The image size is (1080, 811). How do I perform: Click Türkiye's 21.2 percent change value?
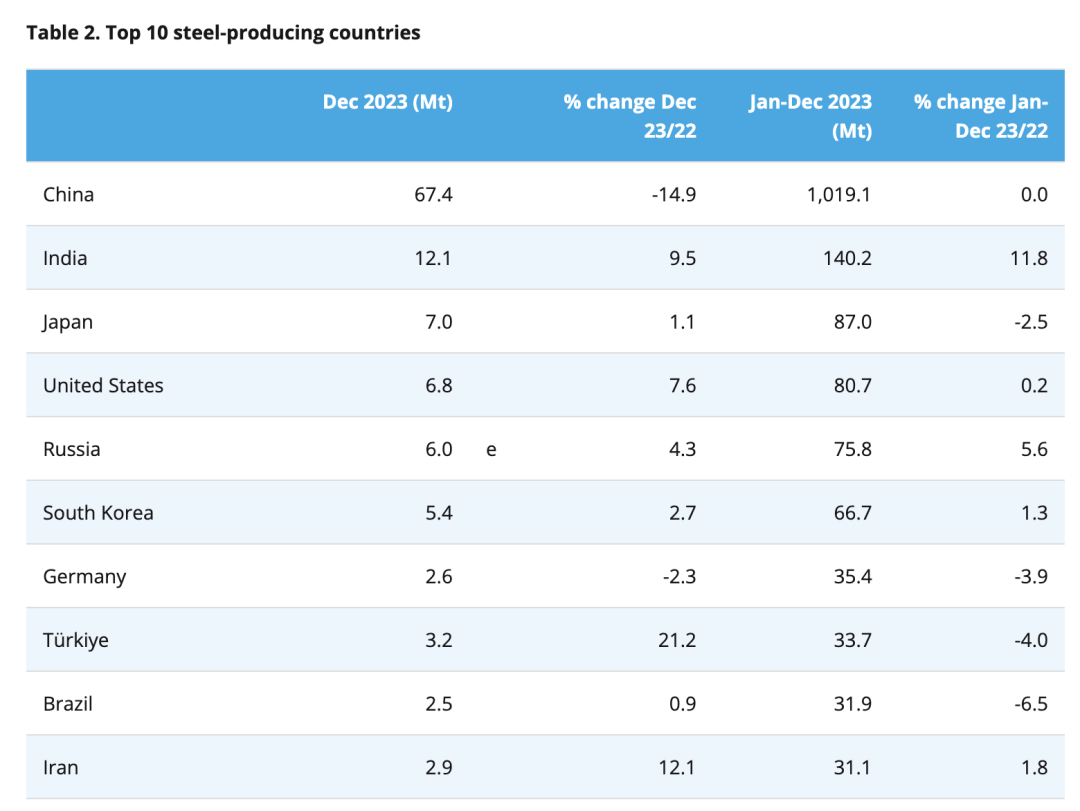coord(677,640)
